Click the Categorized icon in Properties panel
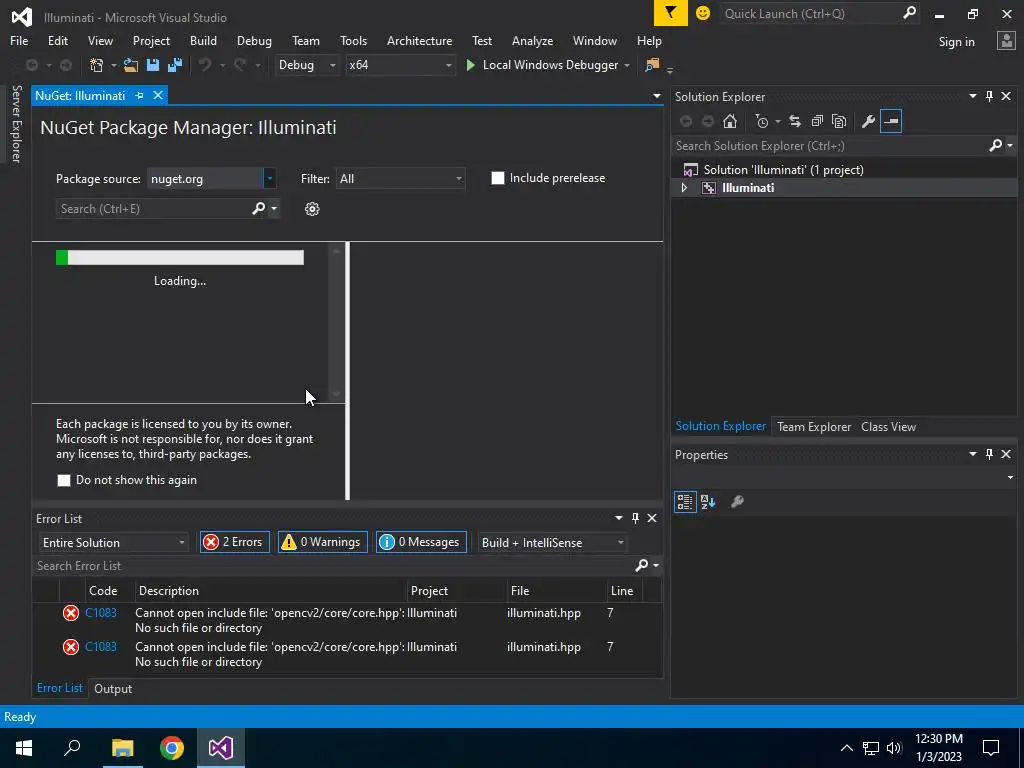 click(684, 502)
